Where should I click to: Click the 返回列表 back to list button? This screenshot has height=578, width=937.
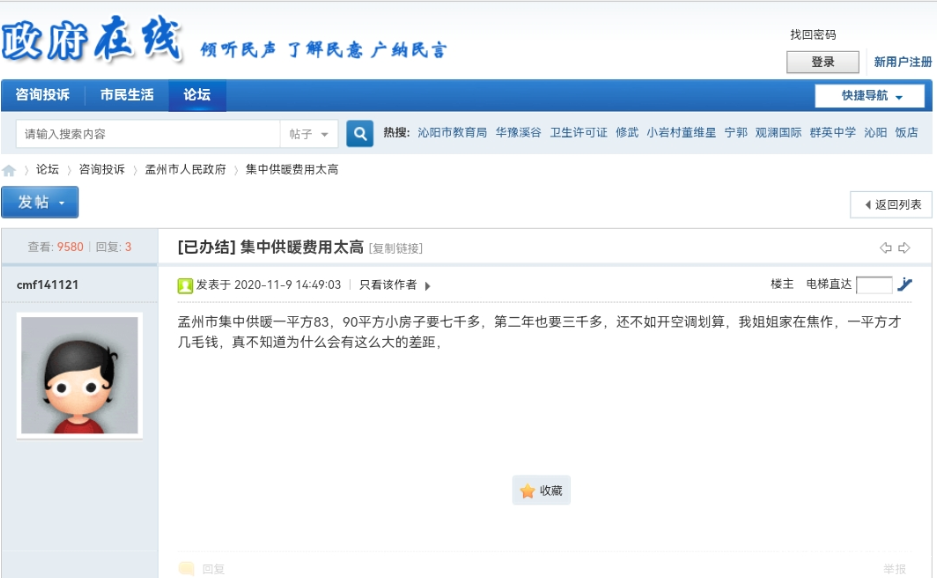(891, 204)
